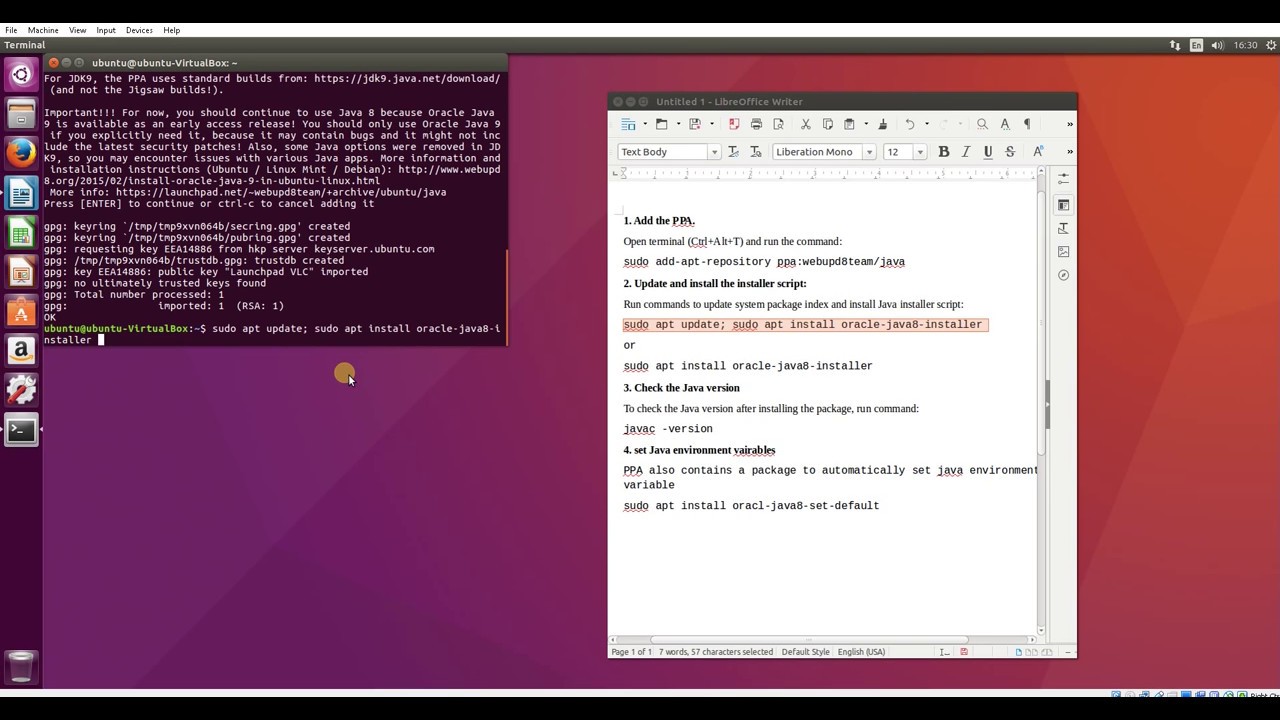The width and height of the screenshot is (1280, 720).
Task: Click the volume indicator in top panel
Action: (x=1217, y=45)
